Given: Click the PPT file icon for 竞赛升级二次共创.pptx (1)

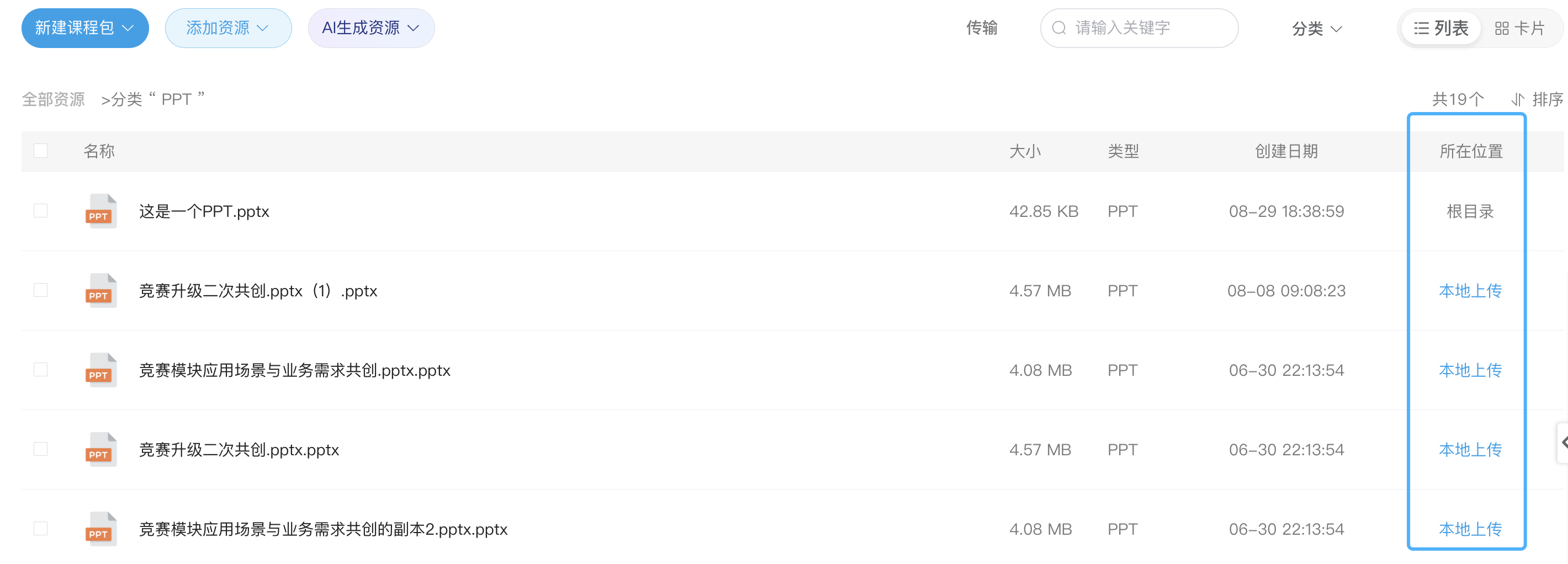Looking at the screenshot, I should pyautogui.click(x=100, y=291).
